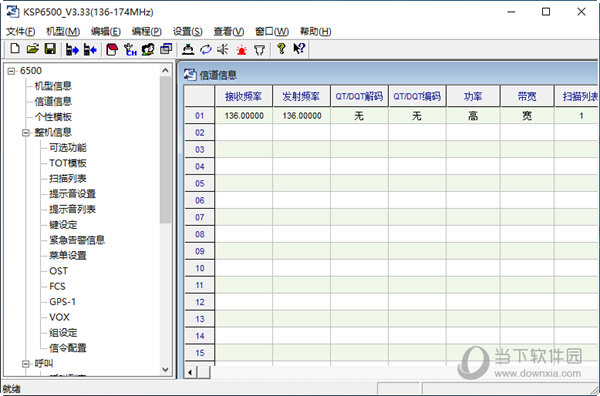Click the 功率 column header
The image size is (600, 396).
(473, 96)
